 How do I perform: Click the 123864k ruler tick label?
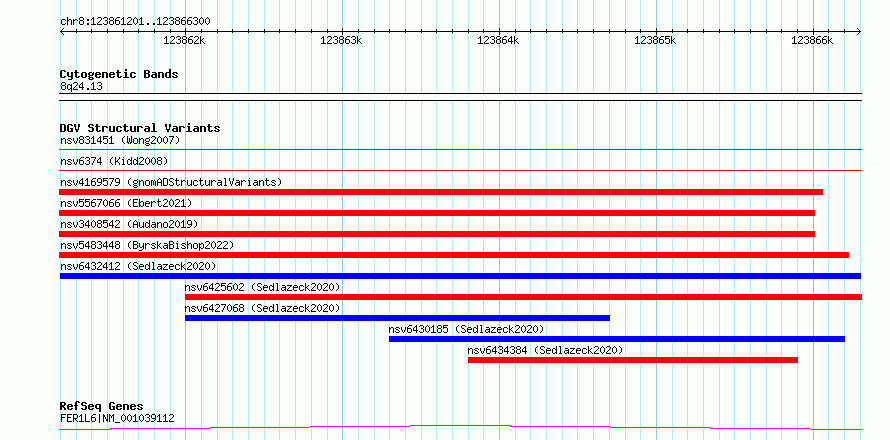(498, 40)
